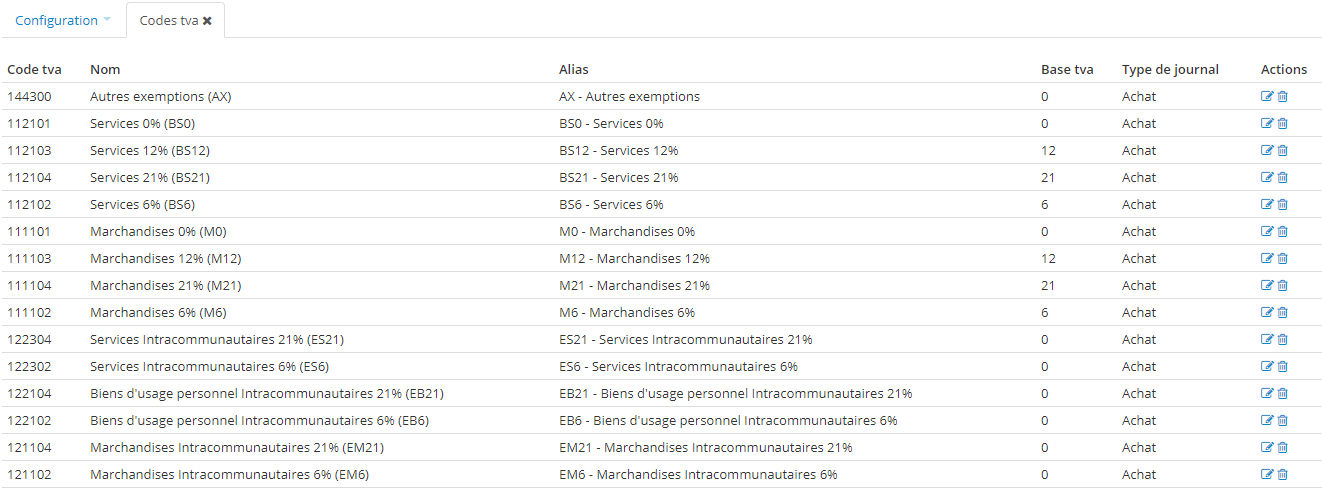Click the Alias column header
Image resolution: width=1322 pixels, height=495 pixels.
point(573,70)
